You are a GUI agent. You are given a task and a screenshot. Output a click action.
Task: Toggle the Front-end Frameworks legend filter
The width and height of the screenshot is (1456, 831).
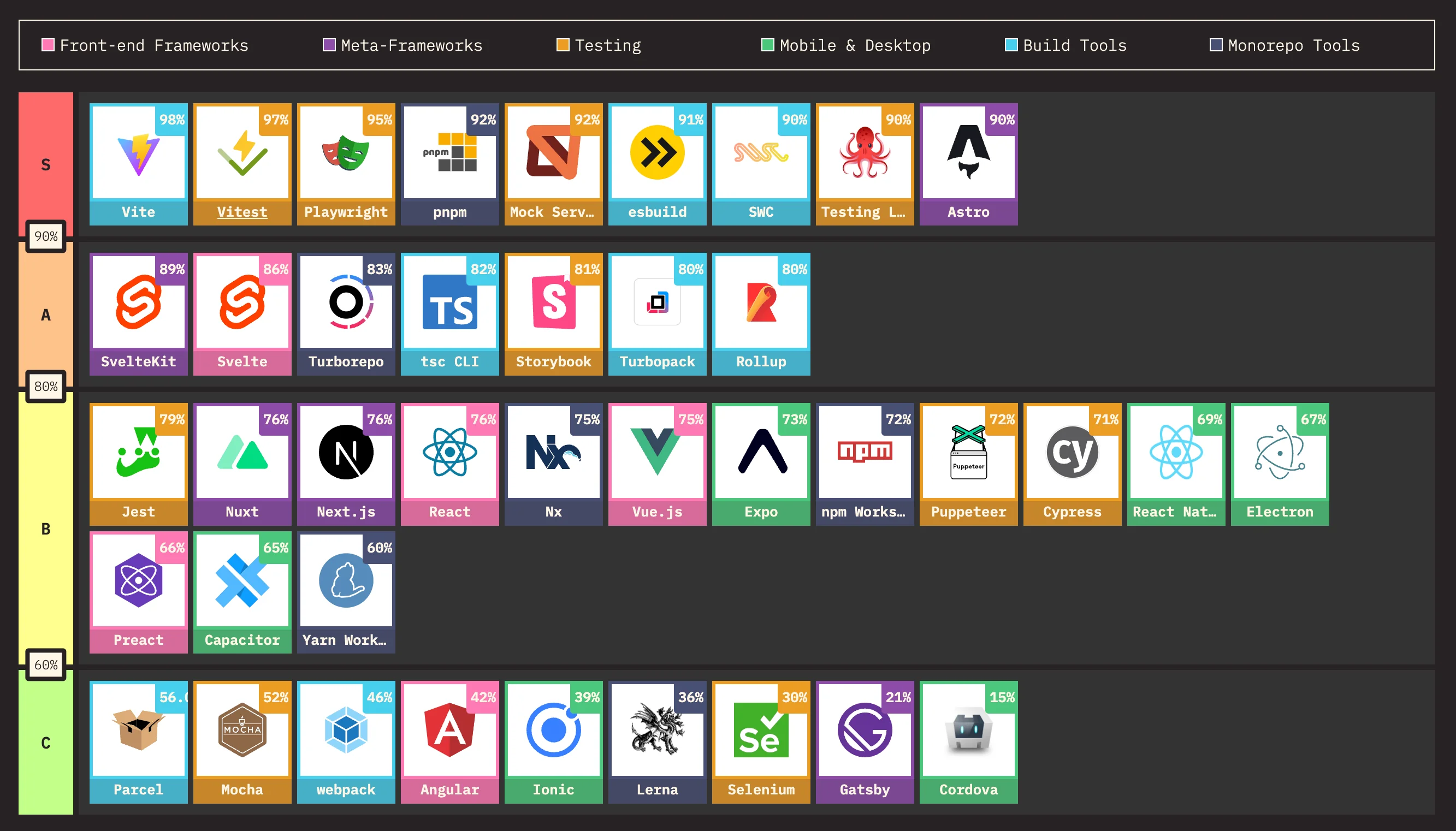pos(153,46)
